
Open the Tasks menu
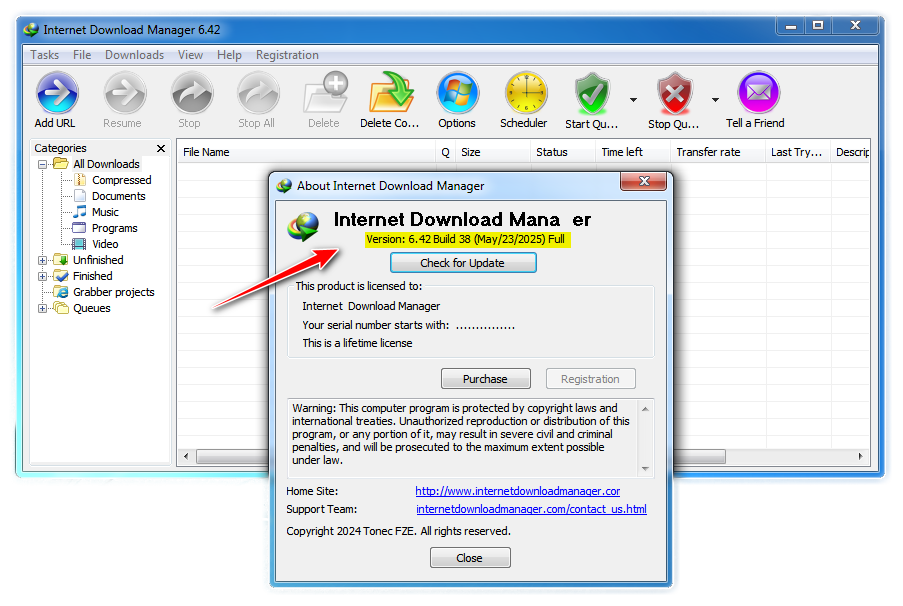tap(44, 55)
